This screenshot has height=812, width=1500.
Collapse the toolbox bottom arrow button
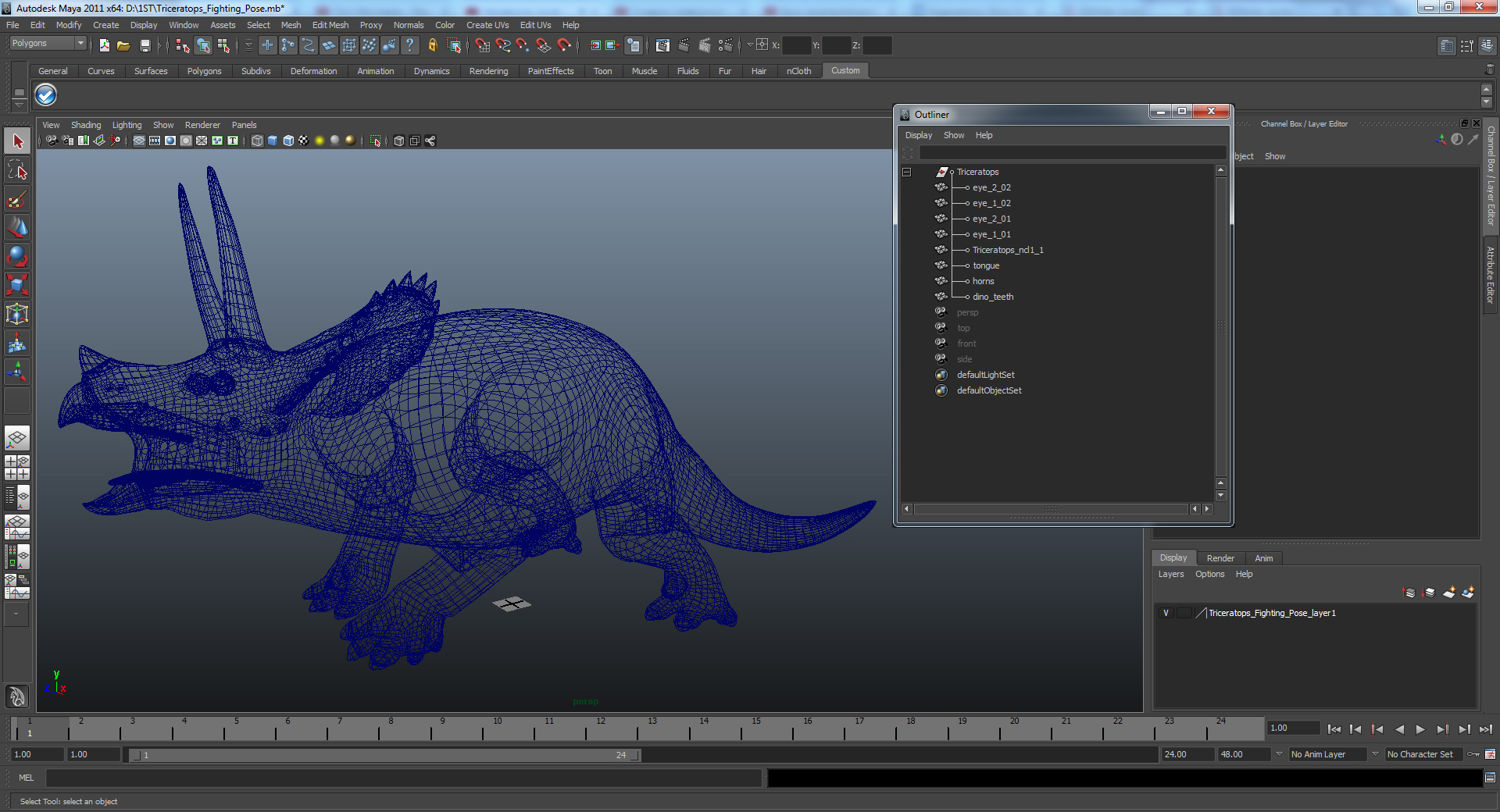16,614
